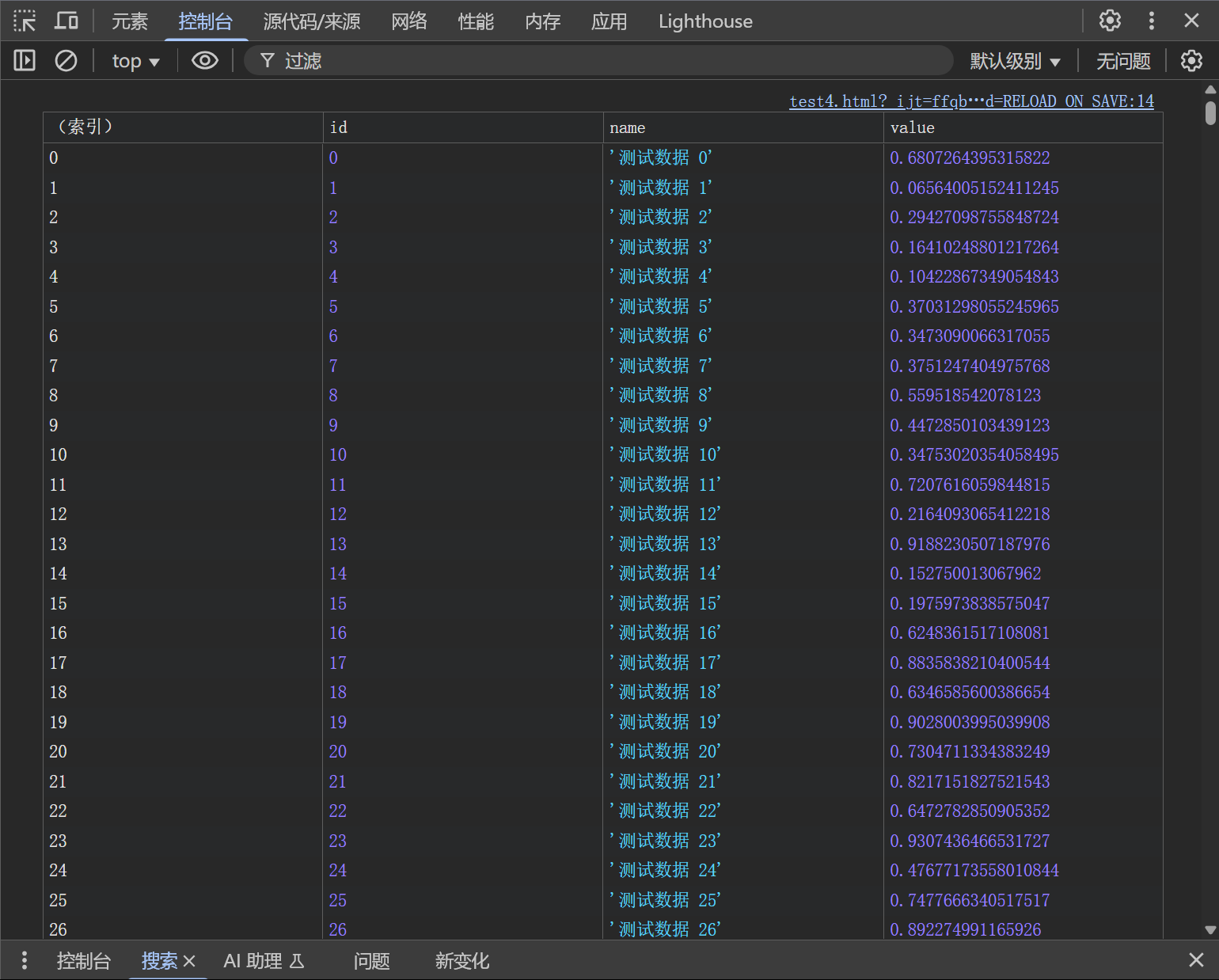1219x980 pixels.
Task: Open the test4.html source link
Action: point(971,101)
